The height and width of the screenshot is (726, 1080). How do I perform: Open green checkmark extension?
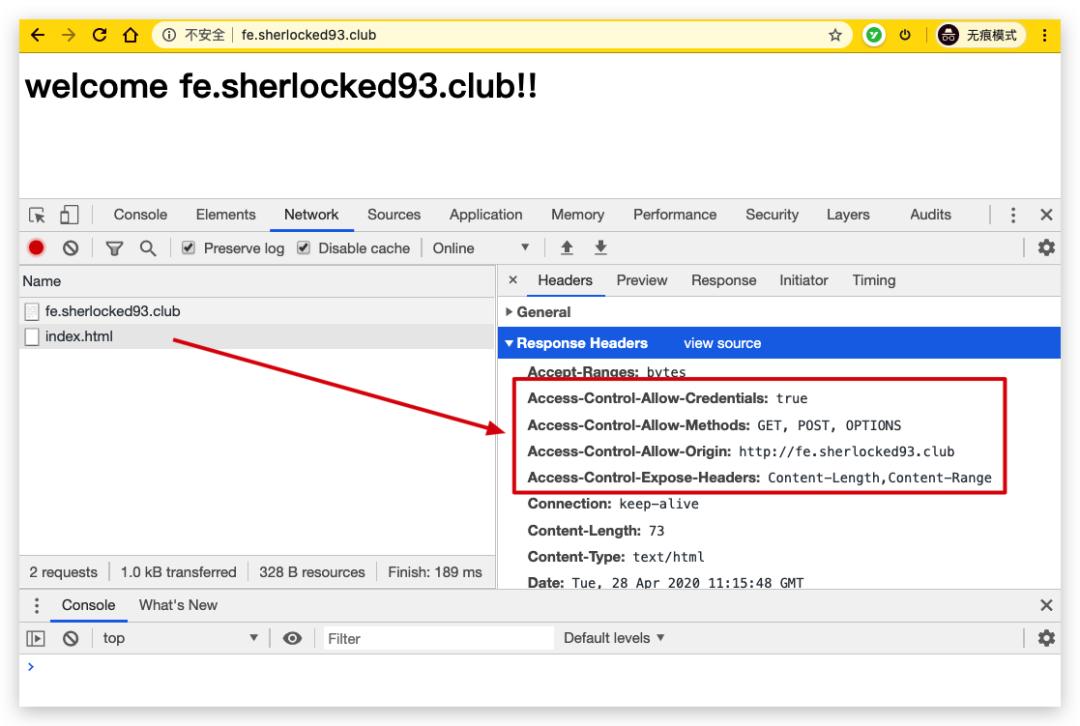coord(873,34)
